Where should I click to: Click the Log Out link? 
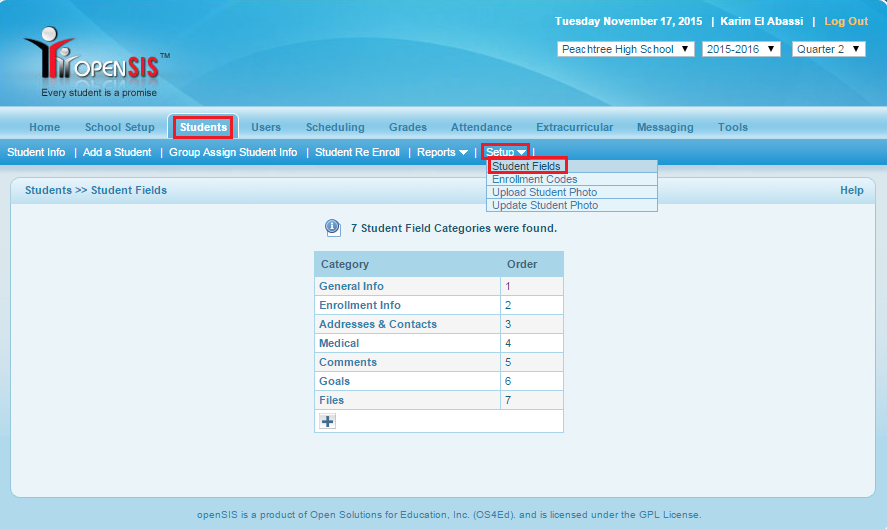tap(846, 21)
